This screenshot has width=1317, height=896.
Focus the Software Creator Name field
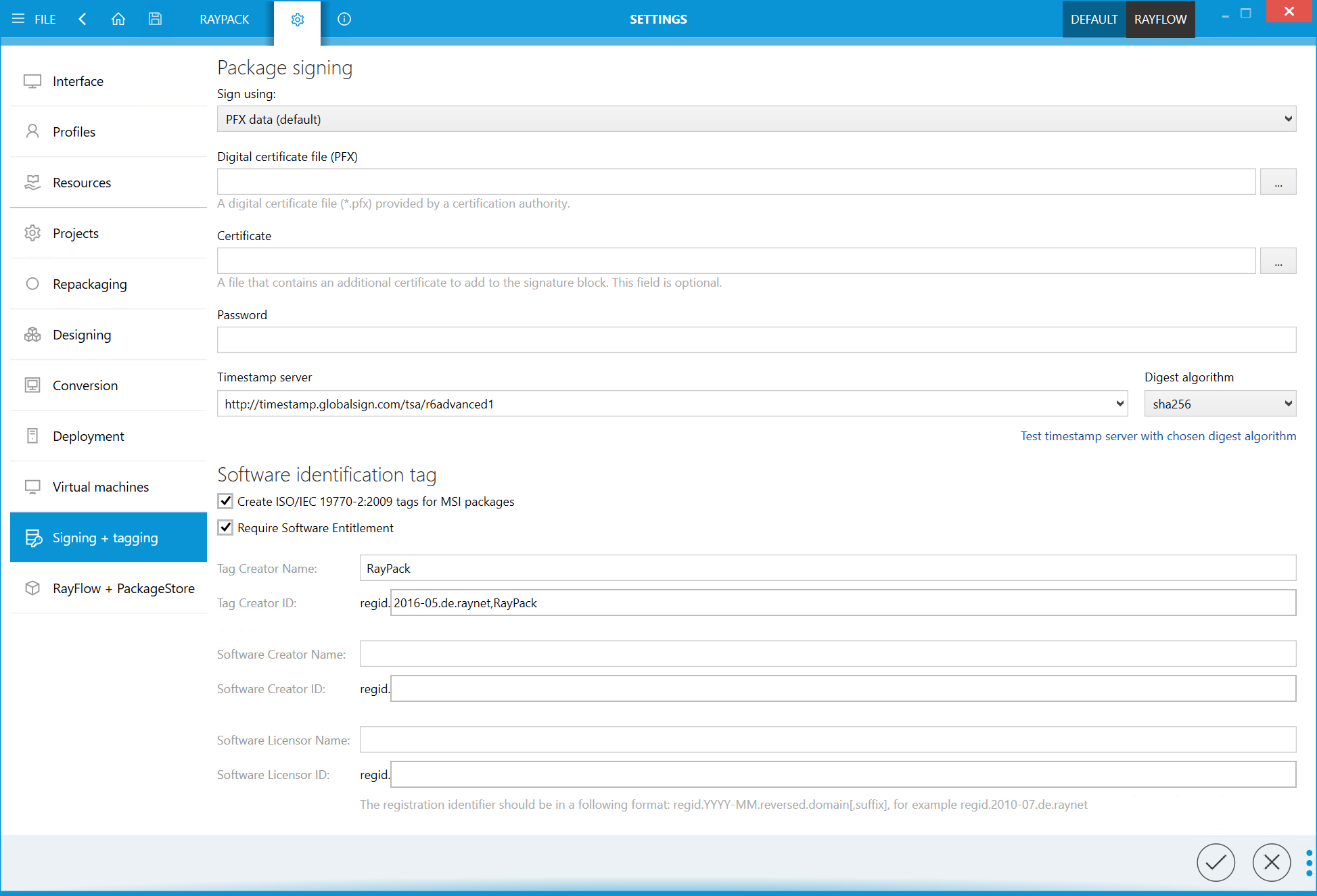828,654
